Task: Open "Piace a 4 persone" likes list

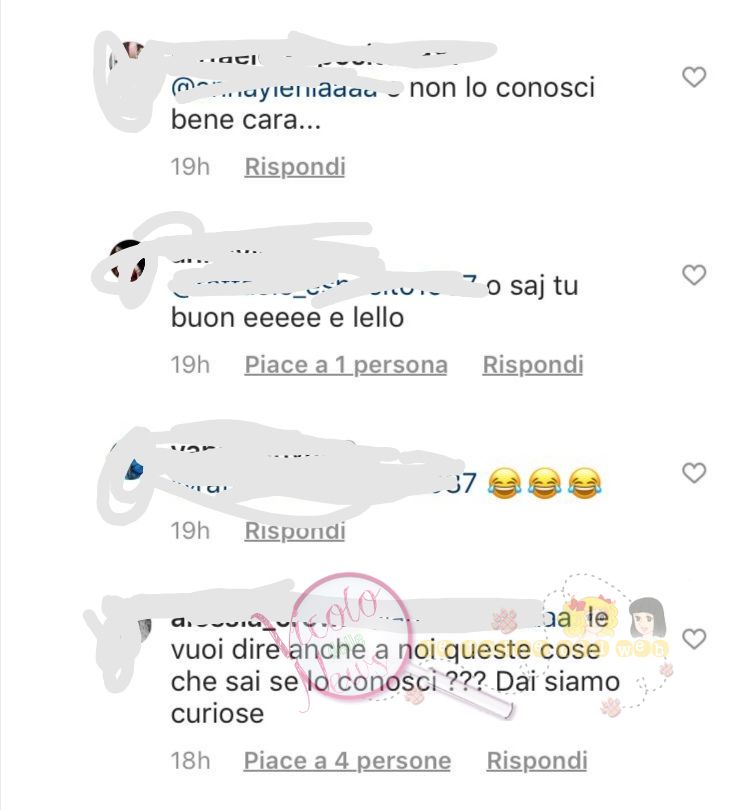Action: click(x=347, y=760)
